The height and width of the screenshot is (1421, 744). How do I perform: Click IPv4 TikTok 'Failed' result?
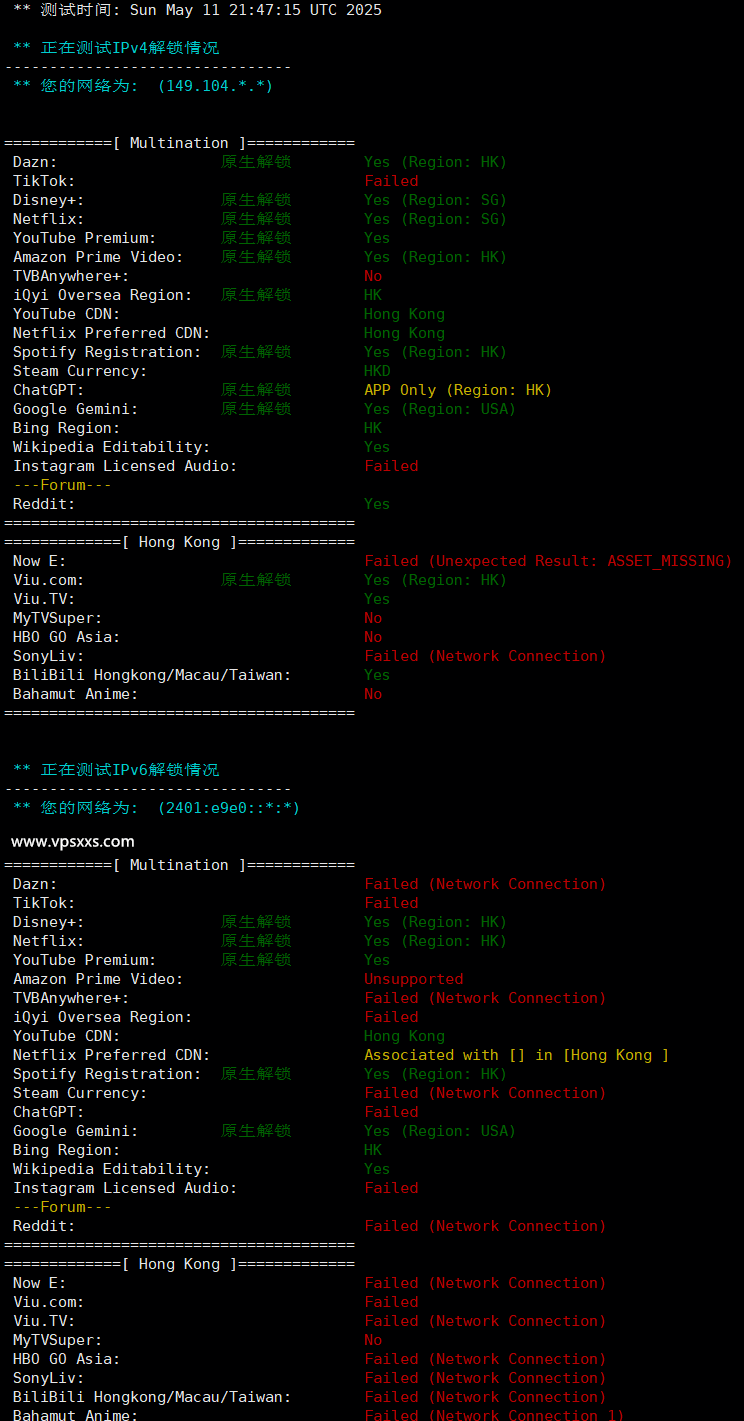tap(391, 181)
